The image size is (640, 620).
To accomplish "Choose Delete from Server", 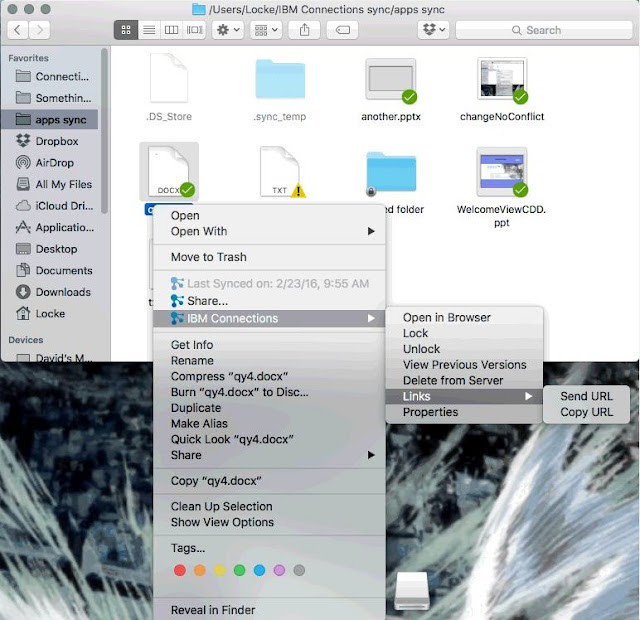I will click(x=464, y=381).
